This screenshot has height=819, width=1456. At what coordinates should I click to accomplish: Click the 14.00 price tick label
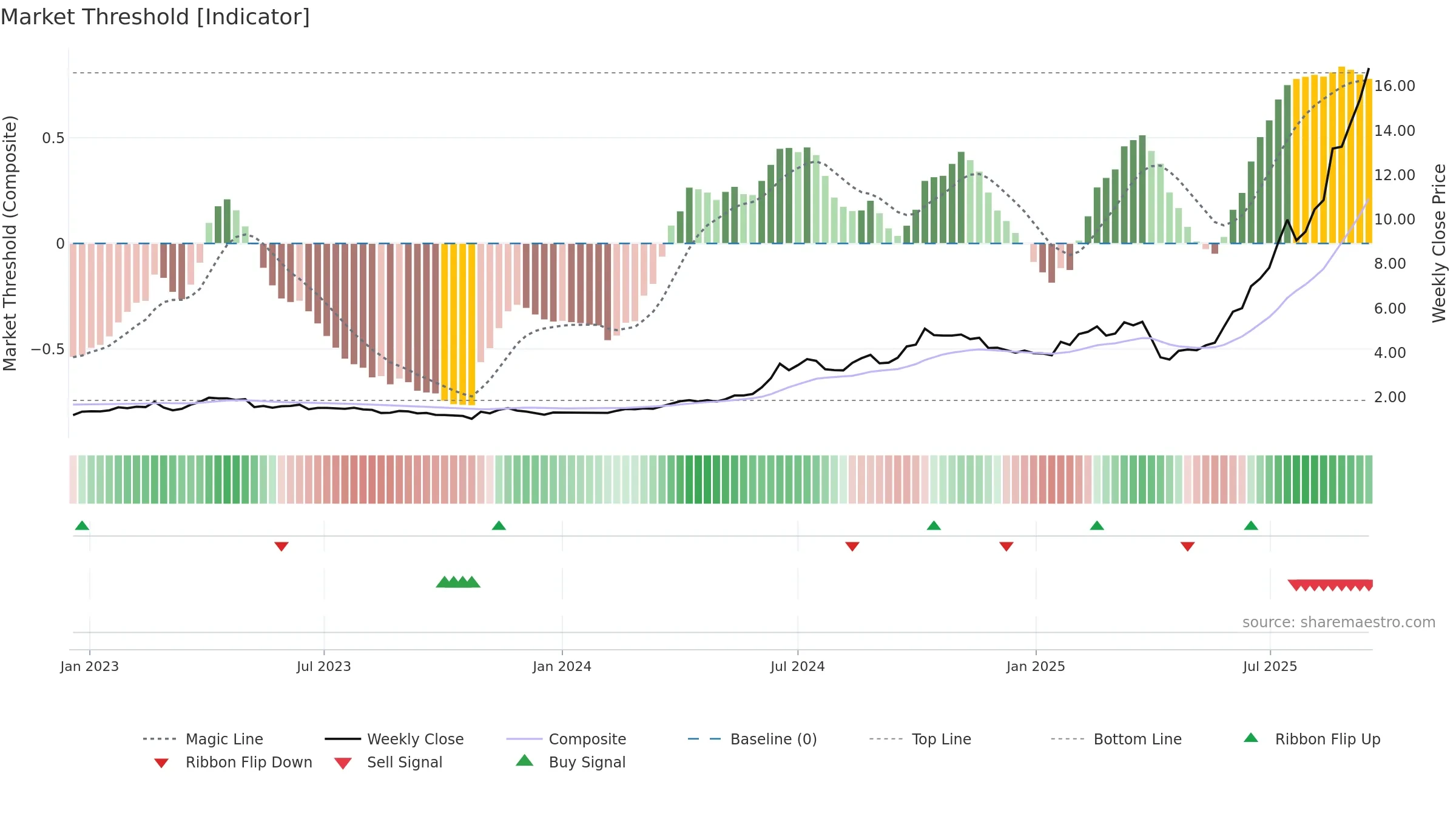[x=1395, y=130]
